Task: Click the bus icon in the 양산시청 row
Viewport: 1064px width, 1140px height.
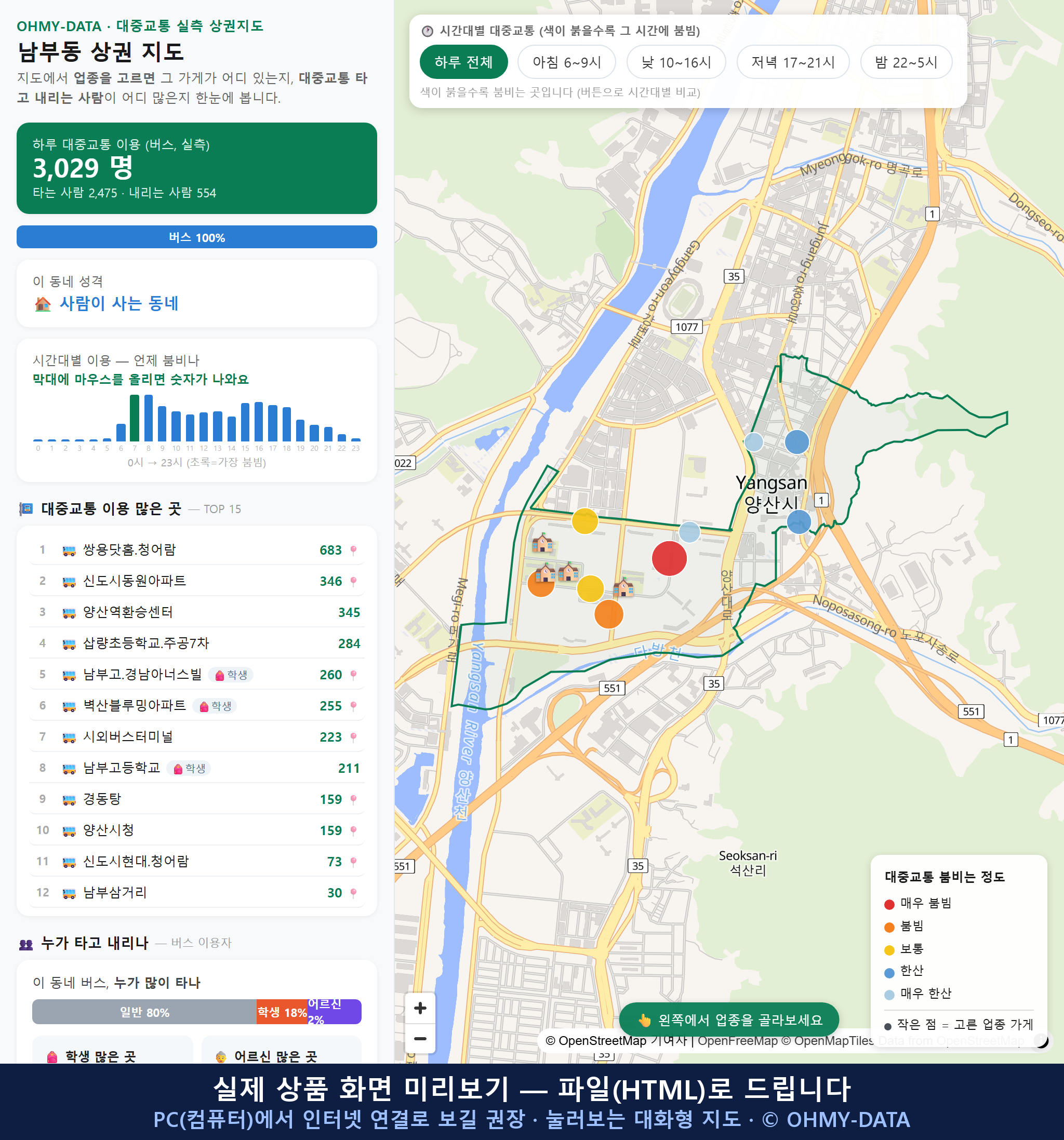Action: click(69, 831)
